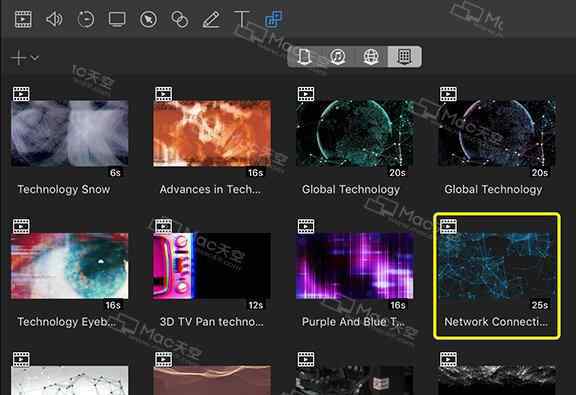Expand the add media dropdown chevron
Viewport: 576px width, 395px height.
click(35, 58)
